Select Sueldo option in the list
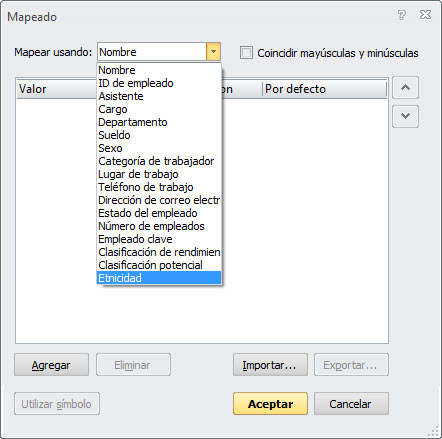 point(159,135)
